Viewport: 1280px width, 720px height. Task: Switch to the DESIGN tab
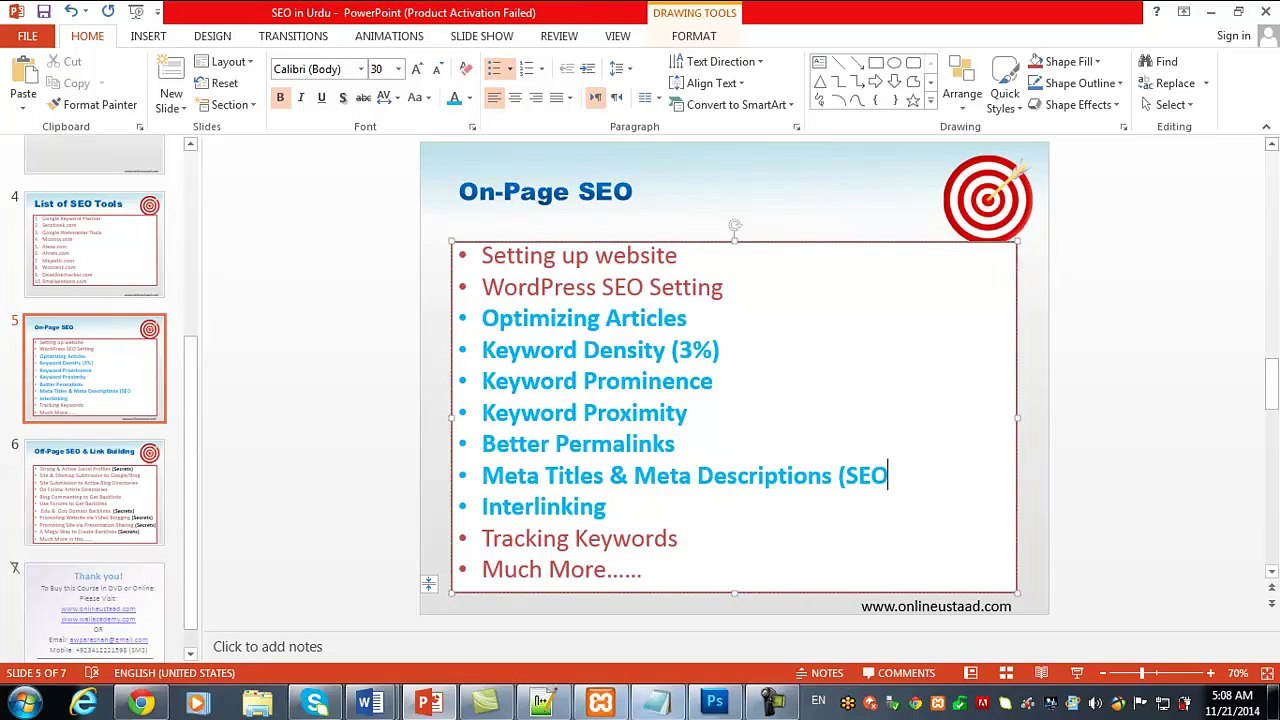[x=212, y=36]
